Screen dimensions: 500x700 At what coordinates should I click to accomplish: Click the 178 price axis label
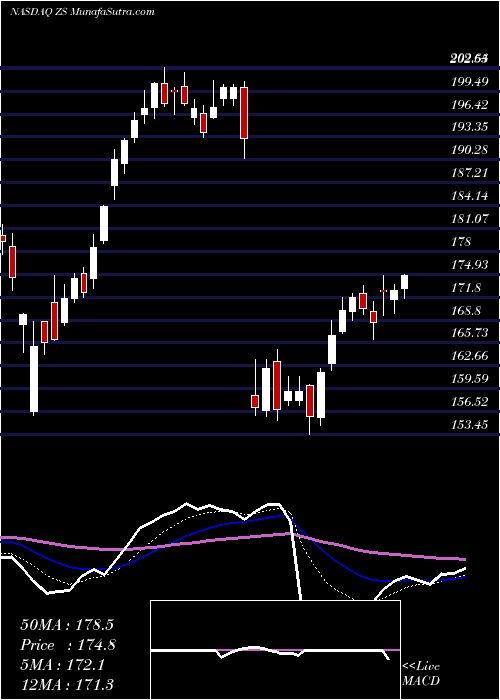(x=461, y=242)
